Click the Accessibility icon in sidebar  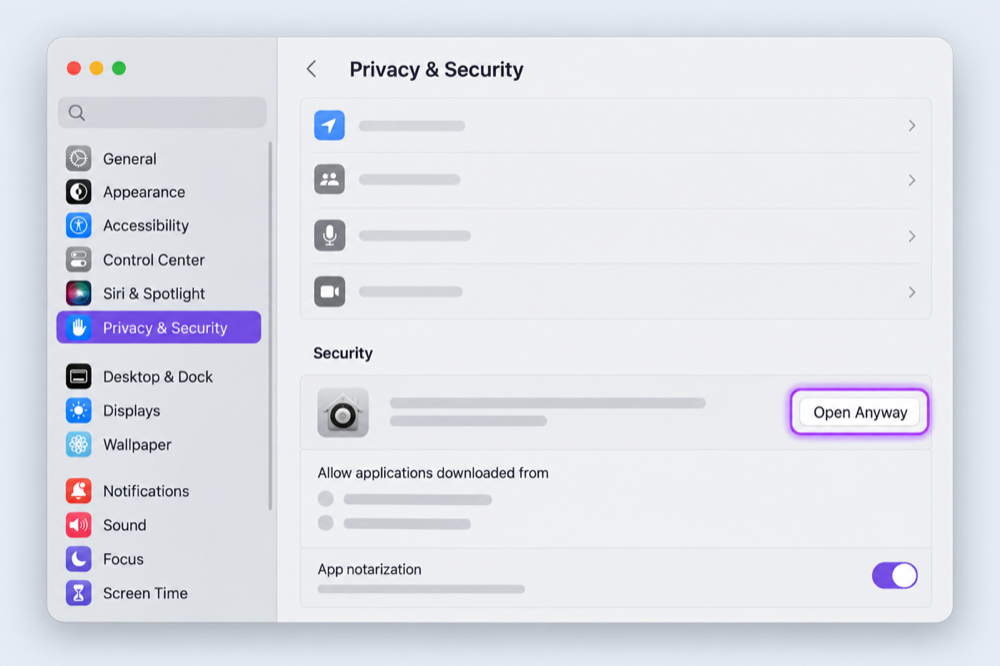click(x=78, y=225)
